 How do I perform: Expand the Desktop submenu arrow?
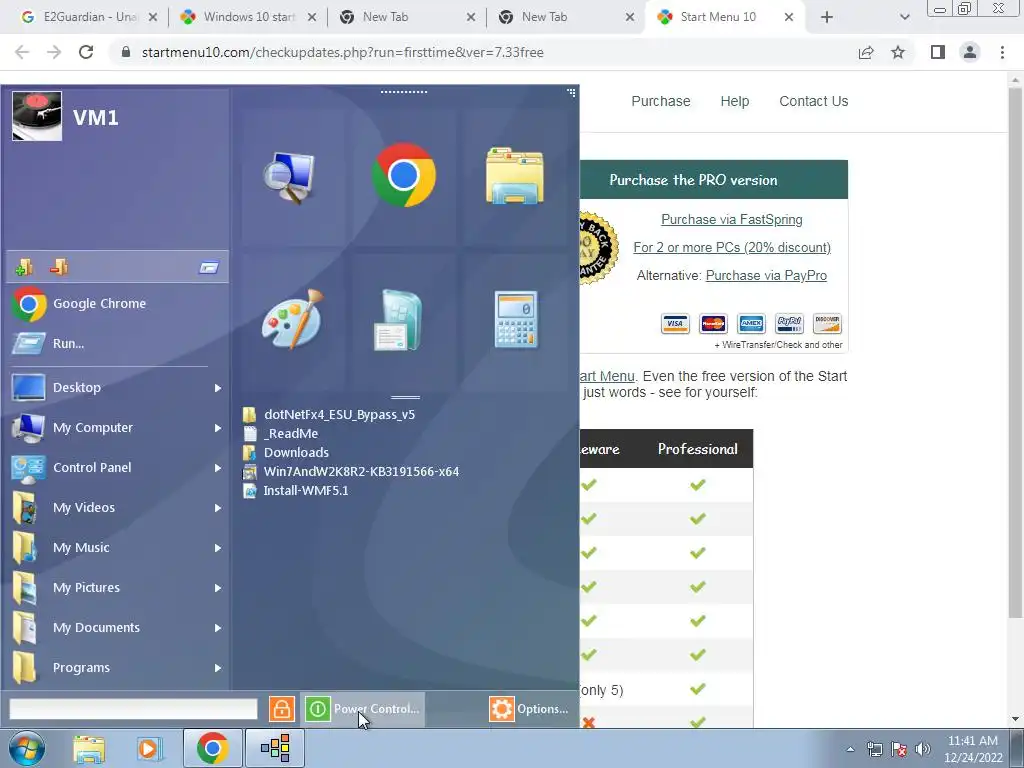[x=218, y=388]
